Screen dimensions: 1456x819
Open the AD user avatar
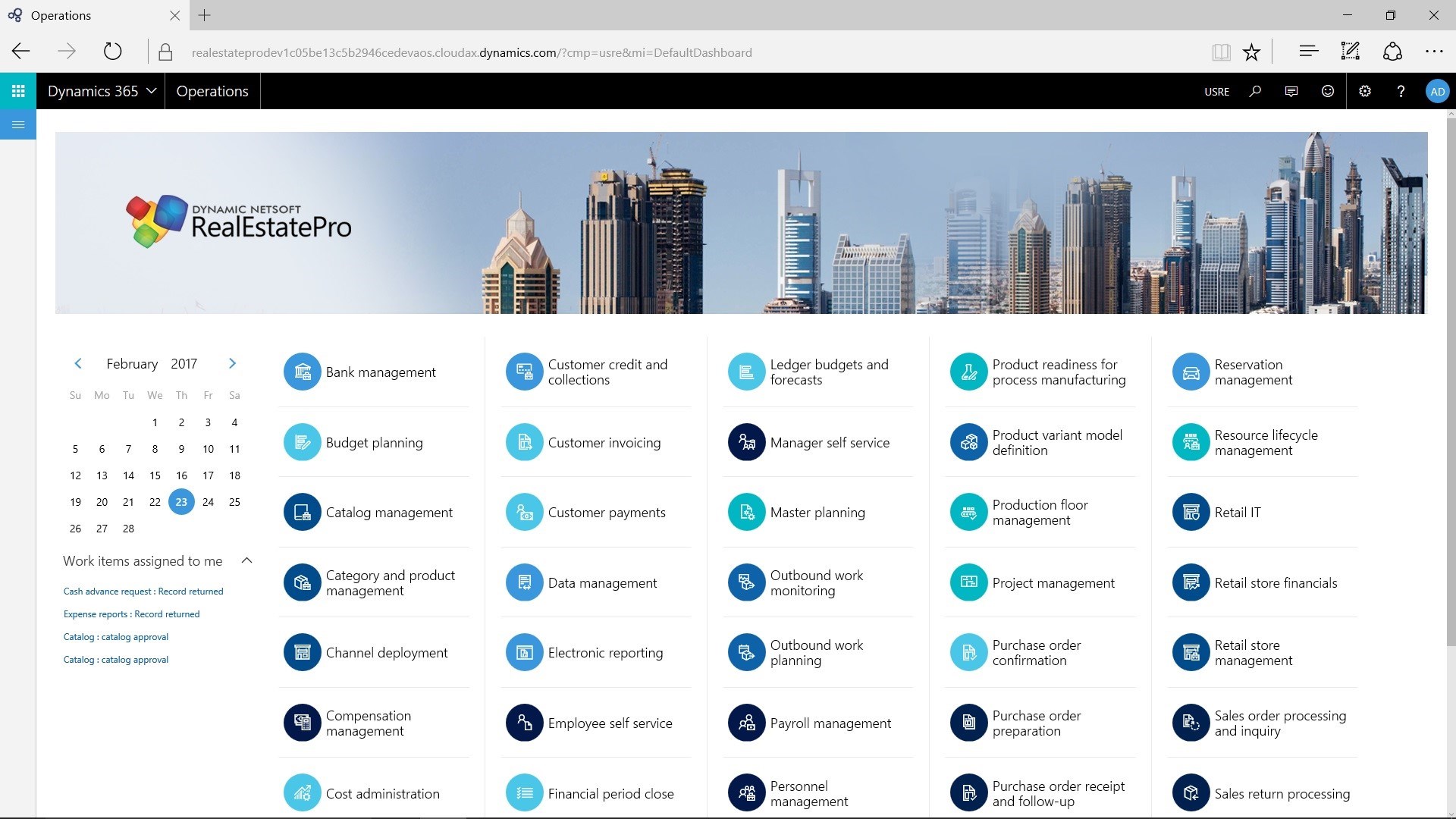(x=1437, y=91)
